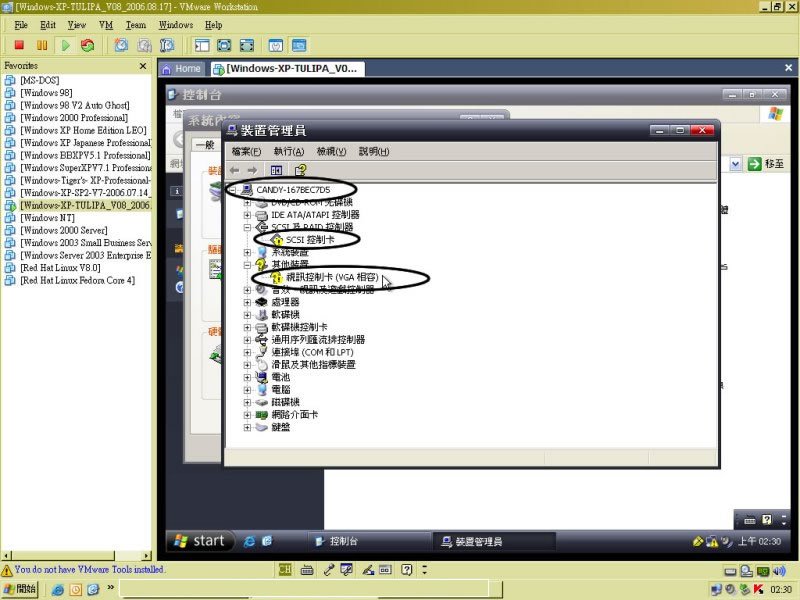Screen dimensions: 800x600
Task: Toggle the console tree icon in Device Manager
Action: pyautogui.click(x=276, y=170)
